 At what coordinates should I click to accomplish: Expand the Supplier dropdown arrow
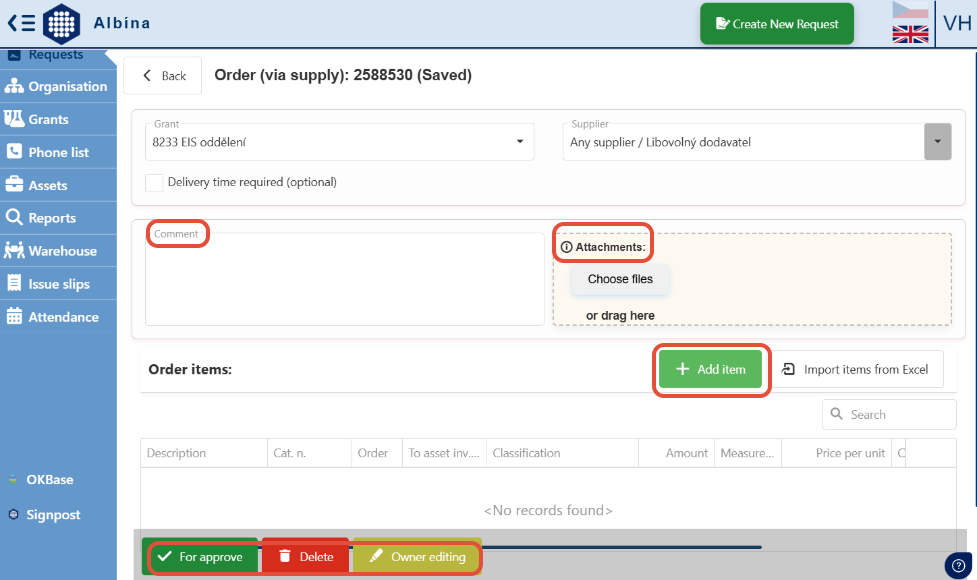[x=937, y=142]
